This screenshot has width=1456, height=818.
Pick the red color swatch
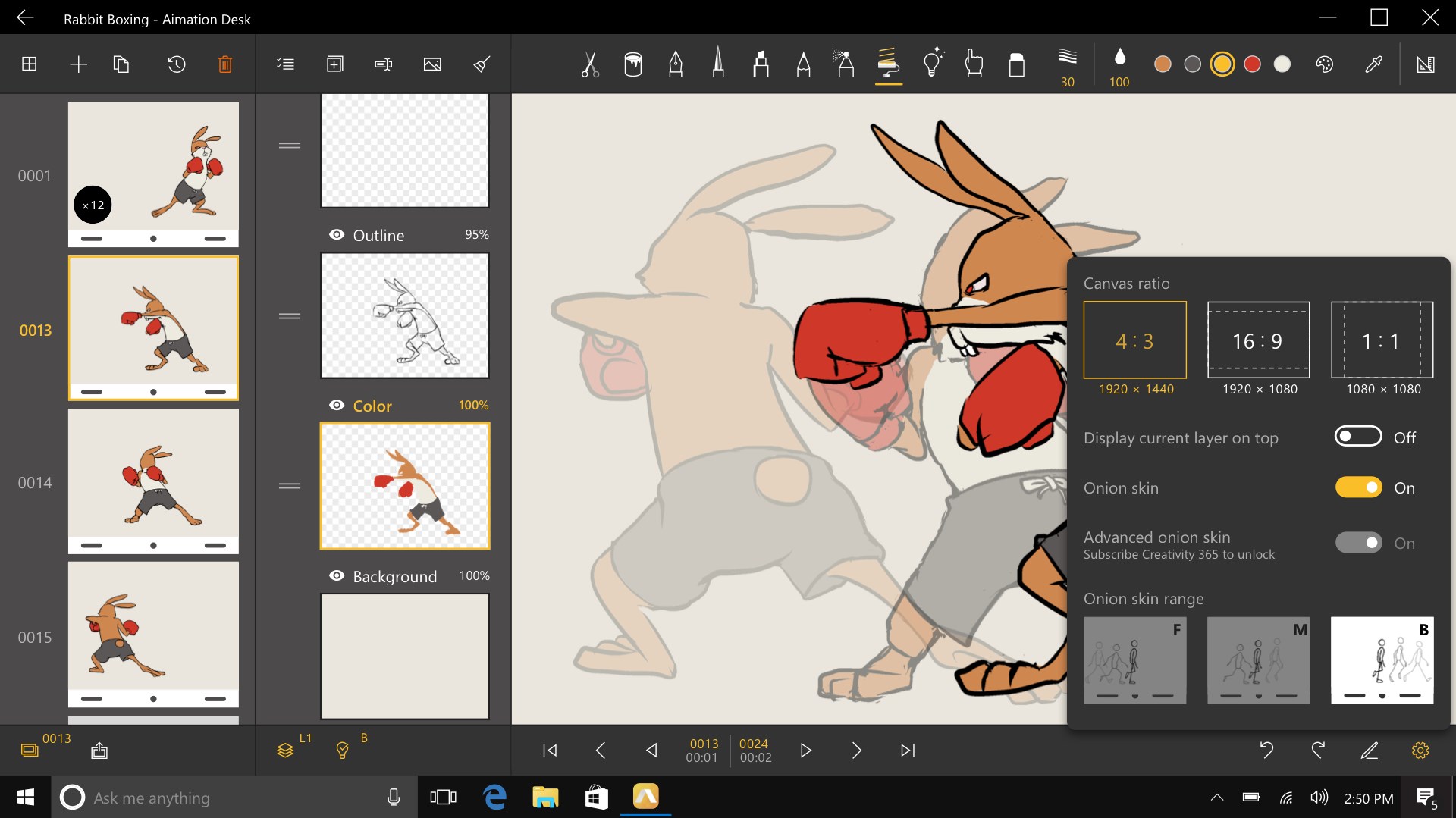(1252, 64)
